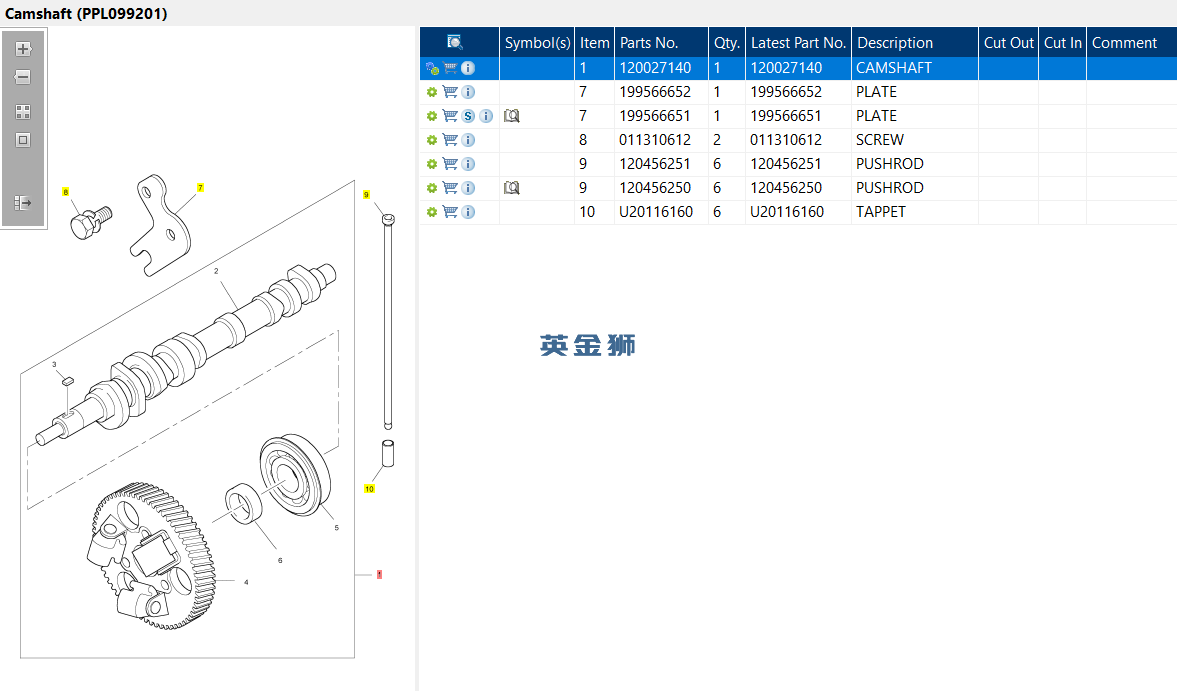This screenshot has width=1177, height=691.
Task: Click the gears icon in CAMSHAFT row
Action: pos(432,68)
